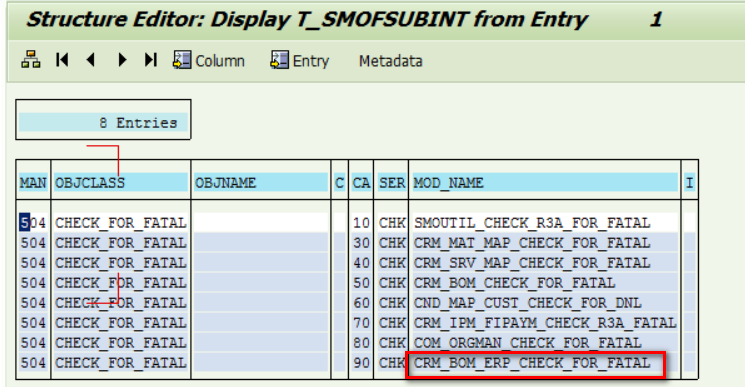Screen dimensions: 745x387
Task: Open the Column selection button
Action: coord(209,61)
